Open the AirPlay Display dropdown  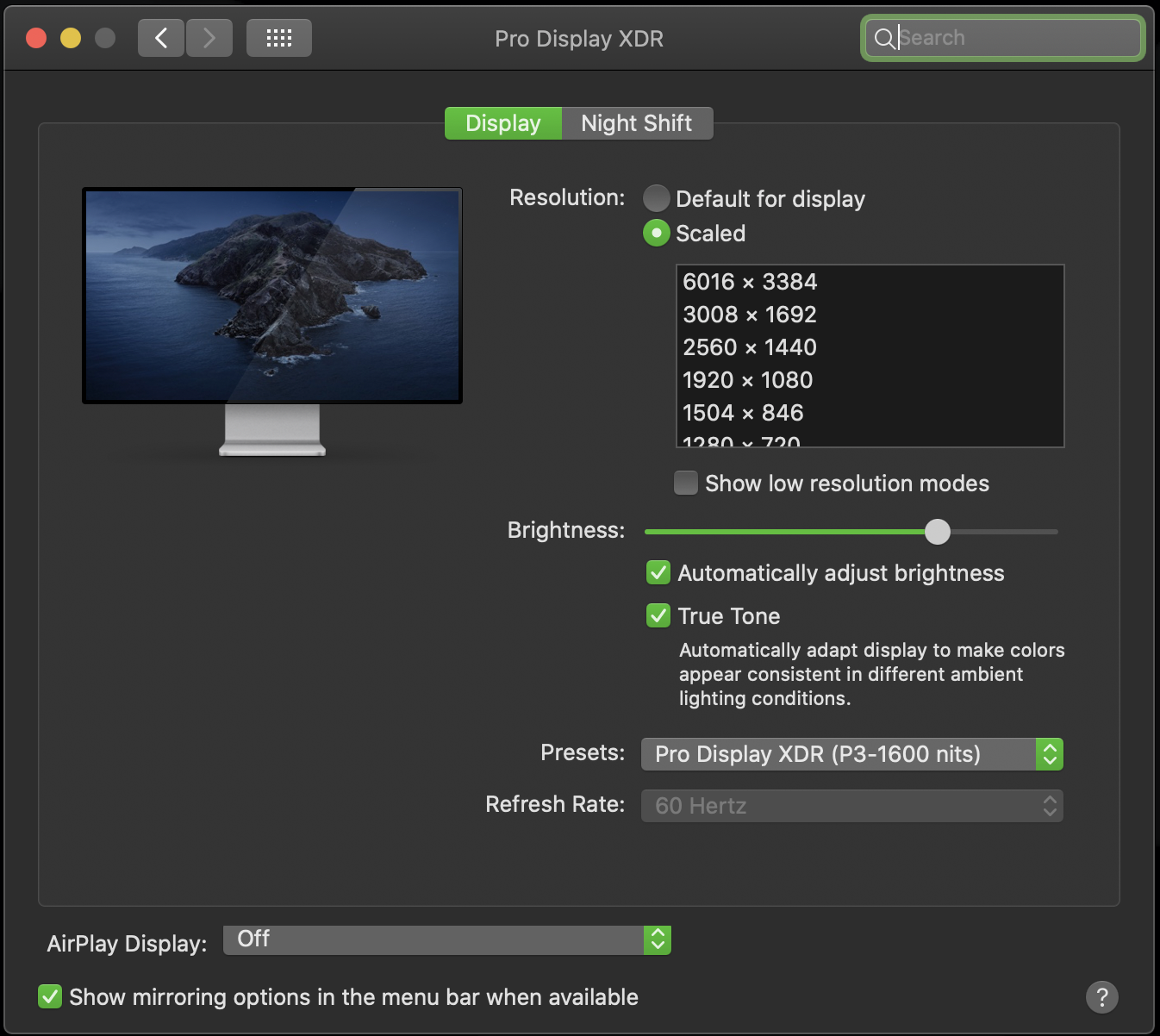pos(447,939)
